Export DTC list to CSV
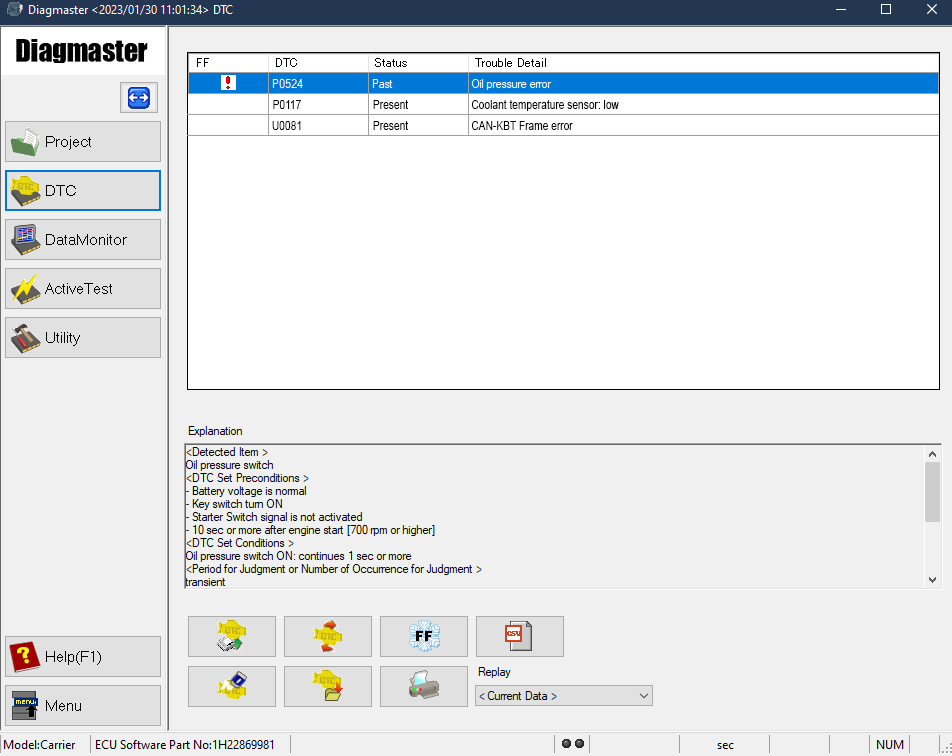The height and width of the screenshot is (756, 952). (x=520, y=636)
